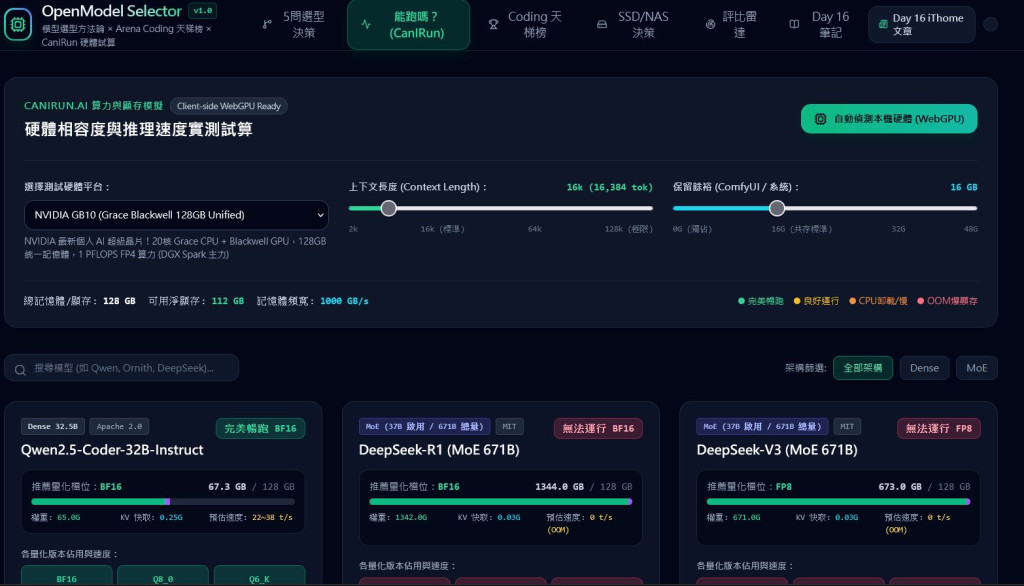Click the model search input field
Viewport: 1024px width, 586px height.
122,368
